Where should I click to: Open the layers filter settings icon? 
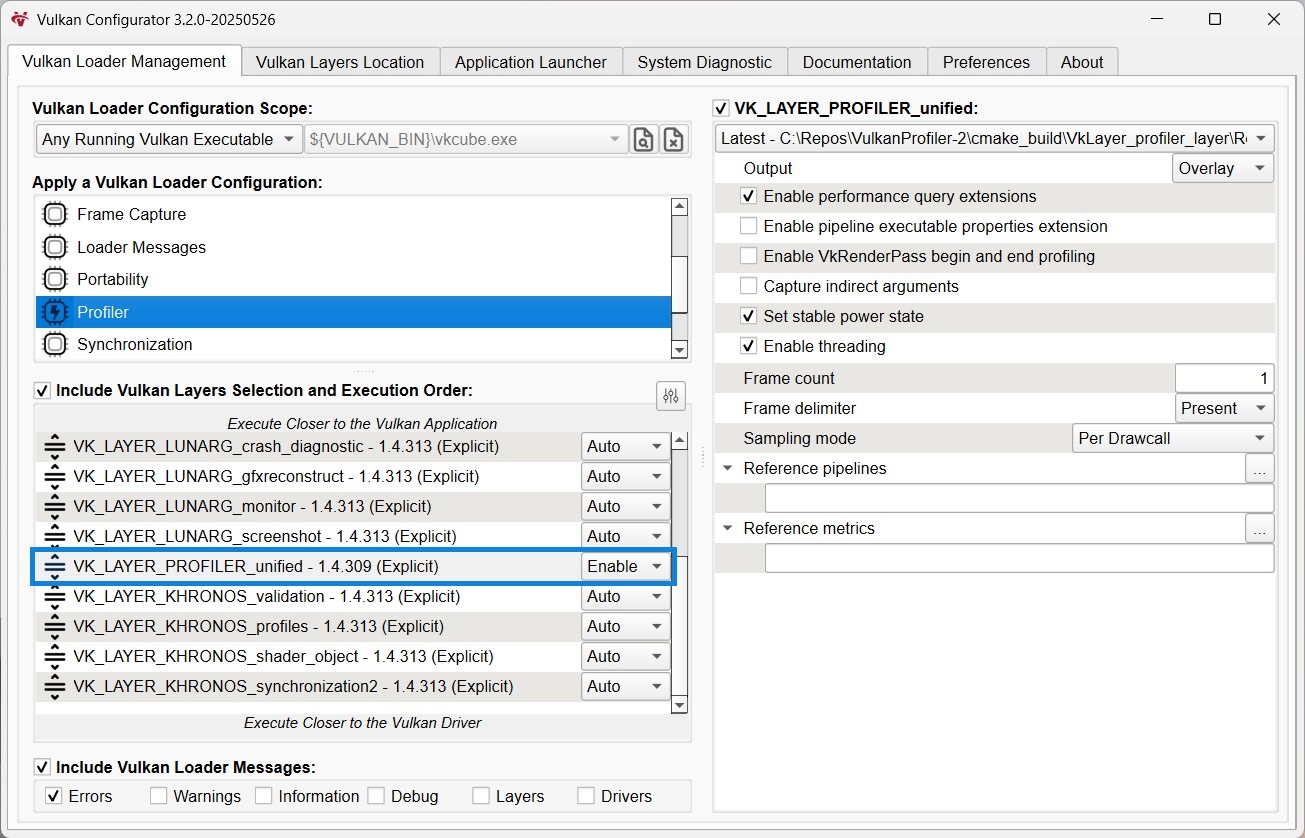[x=670, y=396]
